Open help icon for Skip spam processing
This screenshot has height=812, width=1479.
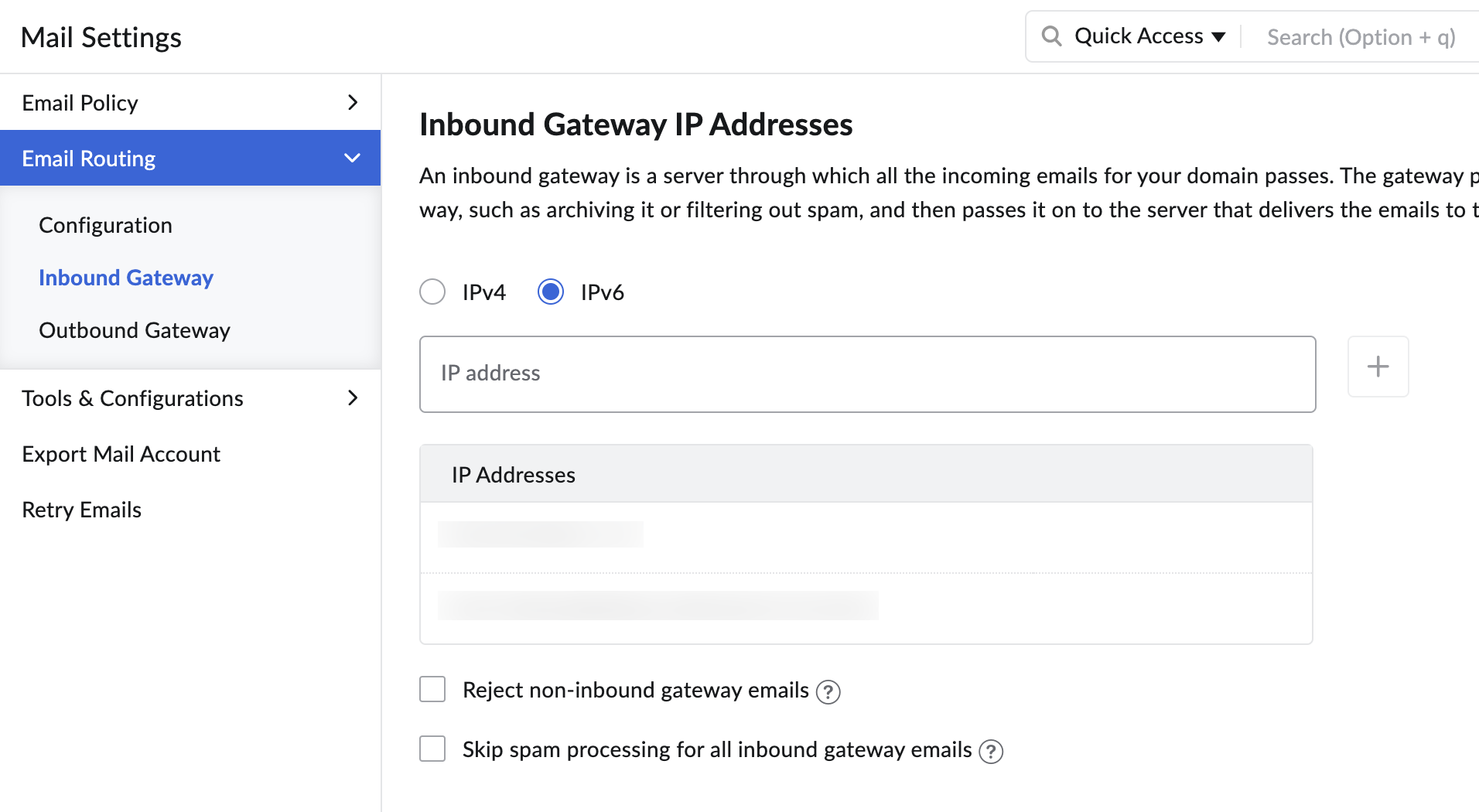point(991,751)
